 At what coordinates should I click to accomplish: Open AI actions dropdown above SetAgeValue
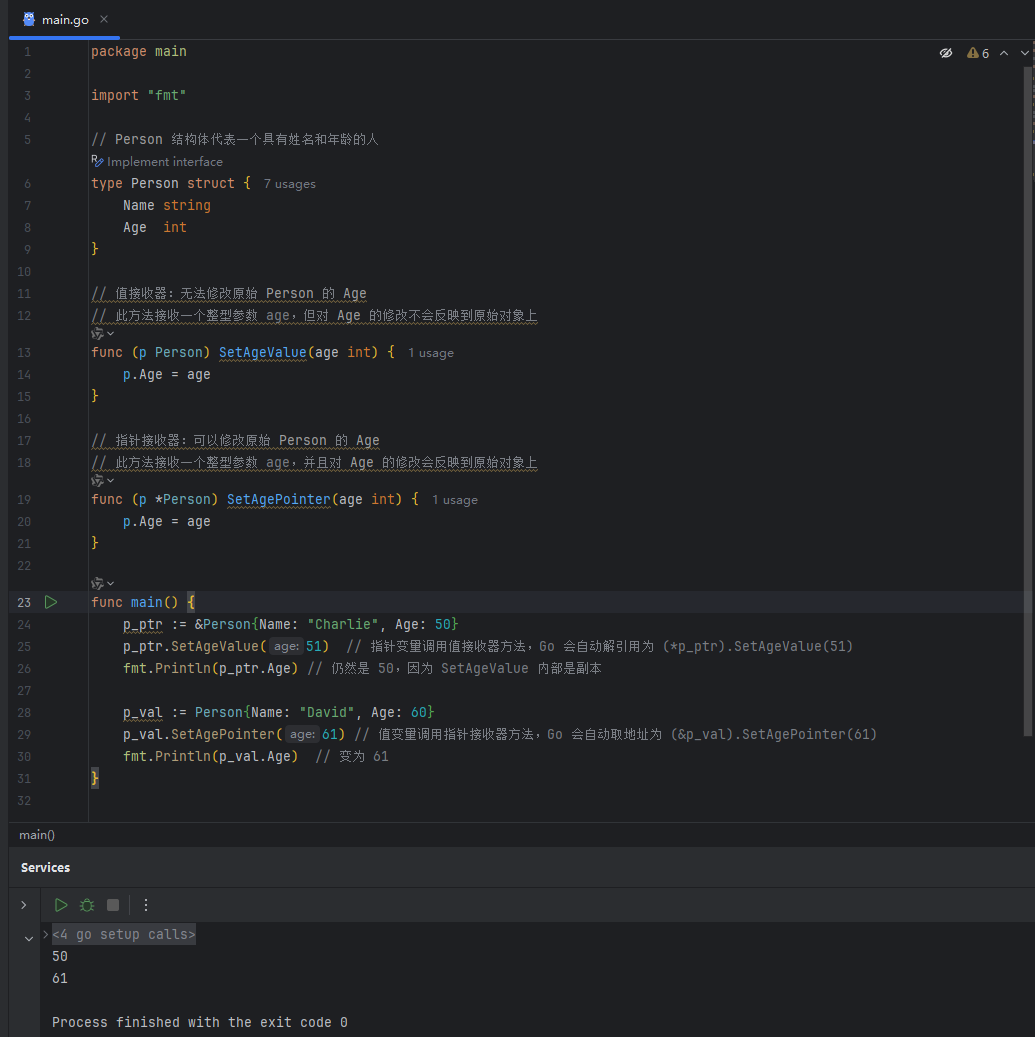(x=103, y=333)
